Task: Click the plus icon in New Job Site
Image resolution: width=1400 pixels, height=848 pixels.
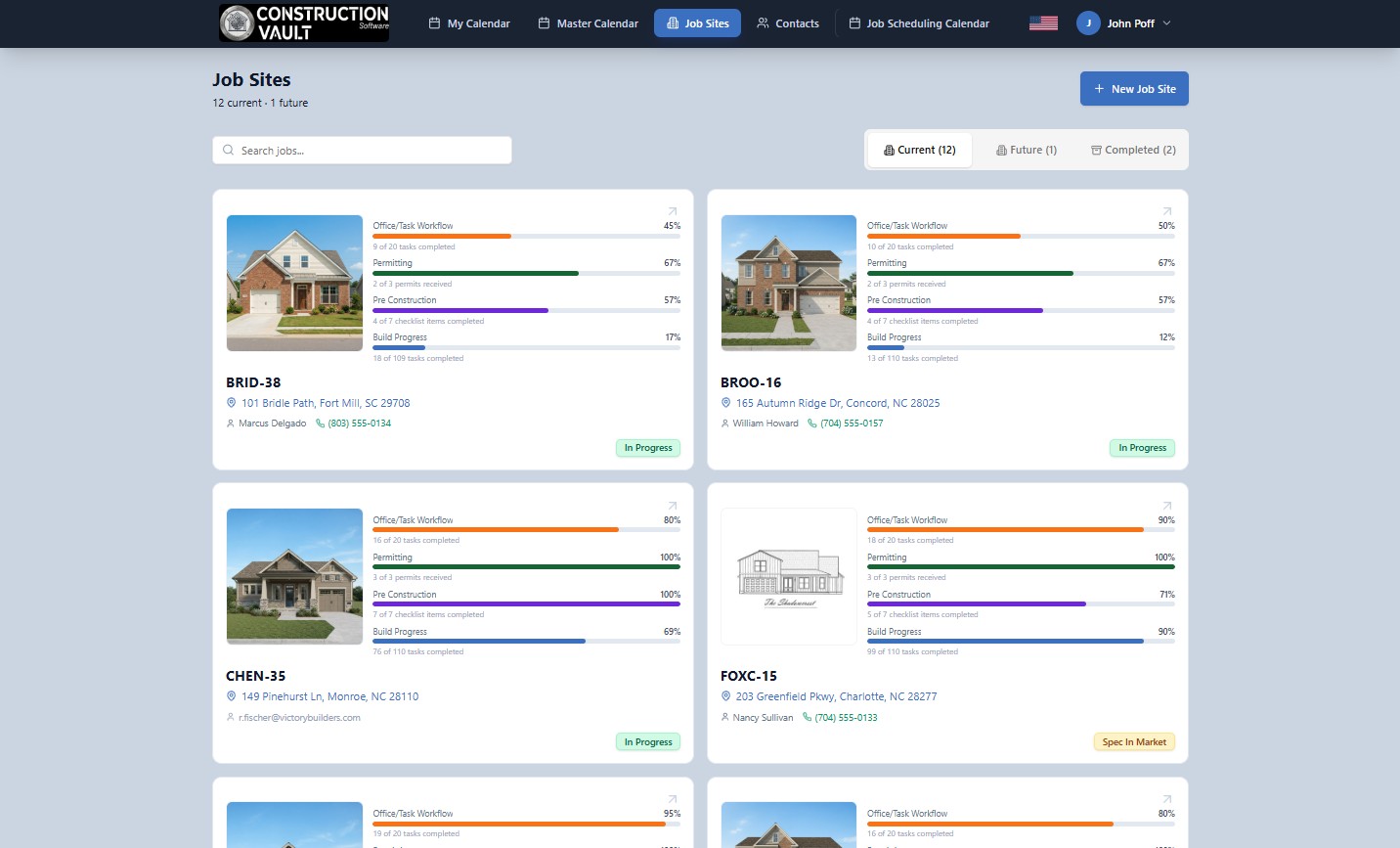Action: 1099,89
